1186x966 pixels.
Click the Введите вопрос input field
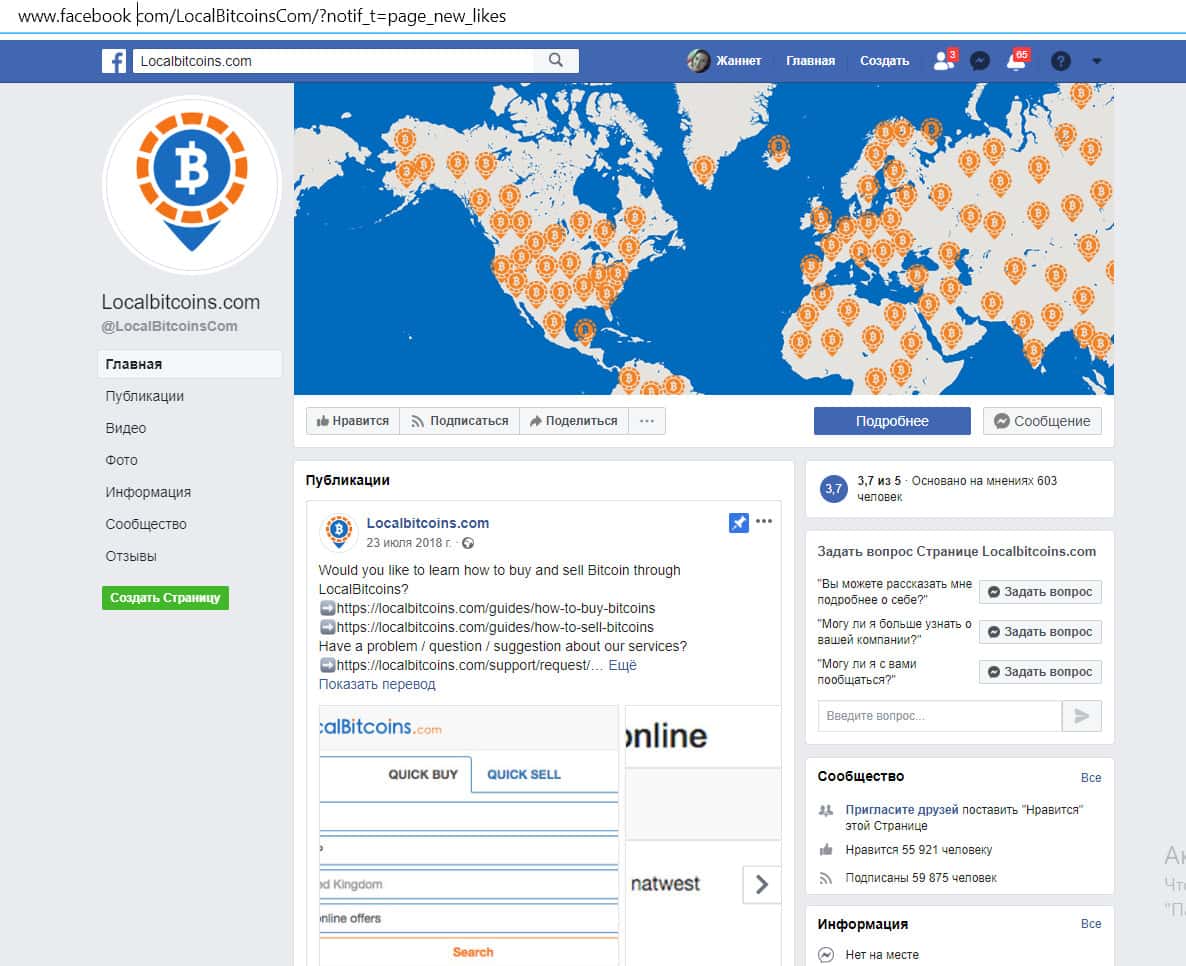pos(939,716)
